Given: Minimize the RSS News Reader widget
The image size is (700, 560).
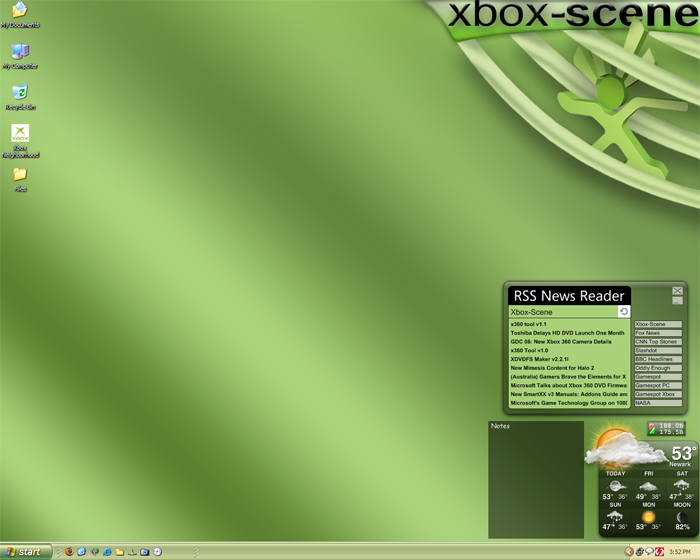Looking at the screenshot, I should click(x=677, y=301).
